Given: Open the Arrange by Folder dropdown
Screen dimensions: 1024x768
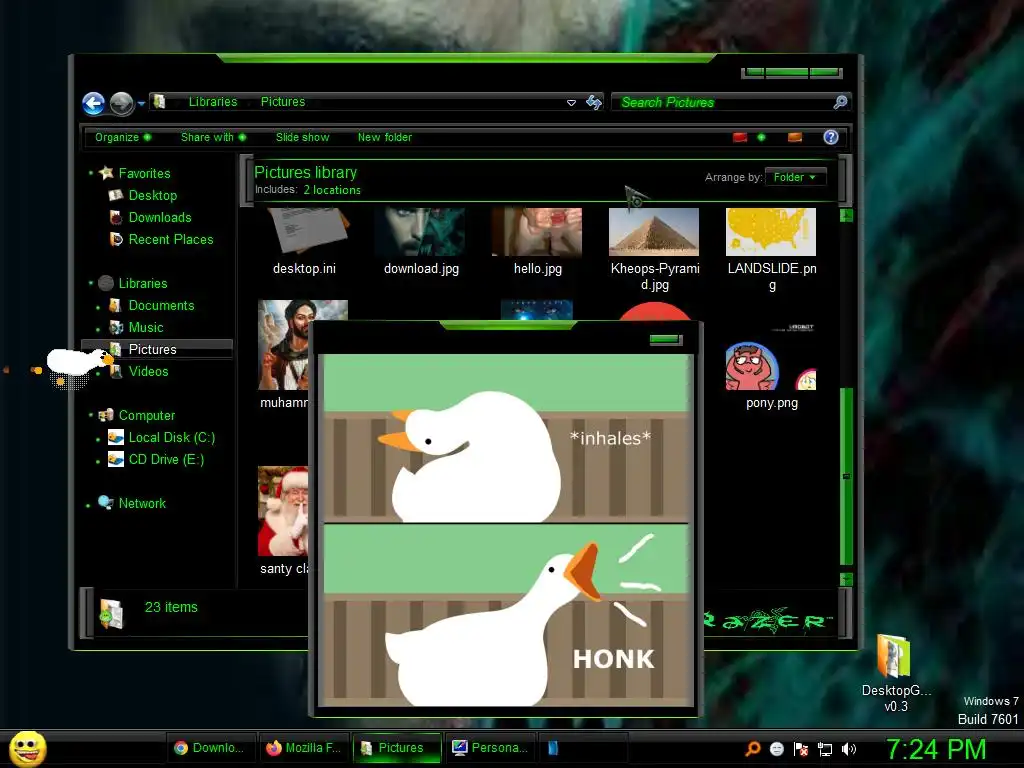Looking at the screenshot, I should (795, 177).
